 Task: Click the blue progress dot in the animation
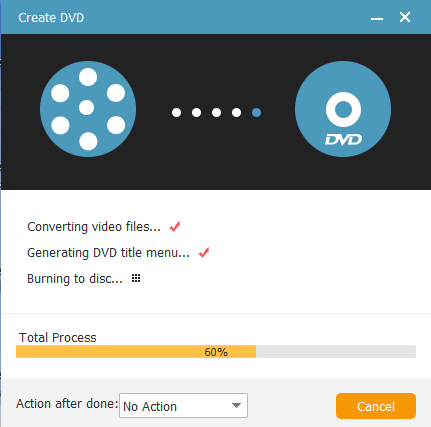tap(256, 113)
